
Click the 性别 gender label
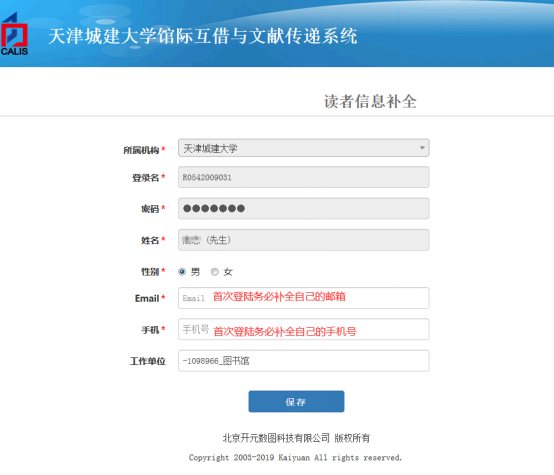[150, 272]
